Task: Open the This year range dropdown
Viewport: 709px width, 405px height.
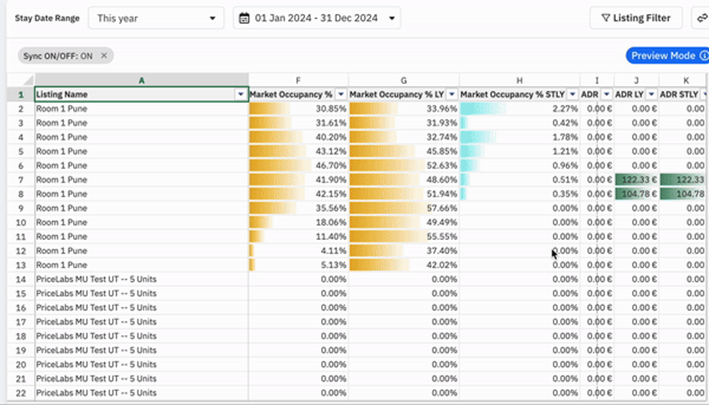Action: pos(156,18)
